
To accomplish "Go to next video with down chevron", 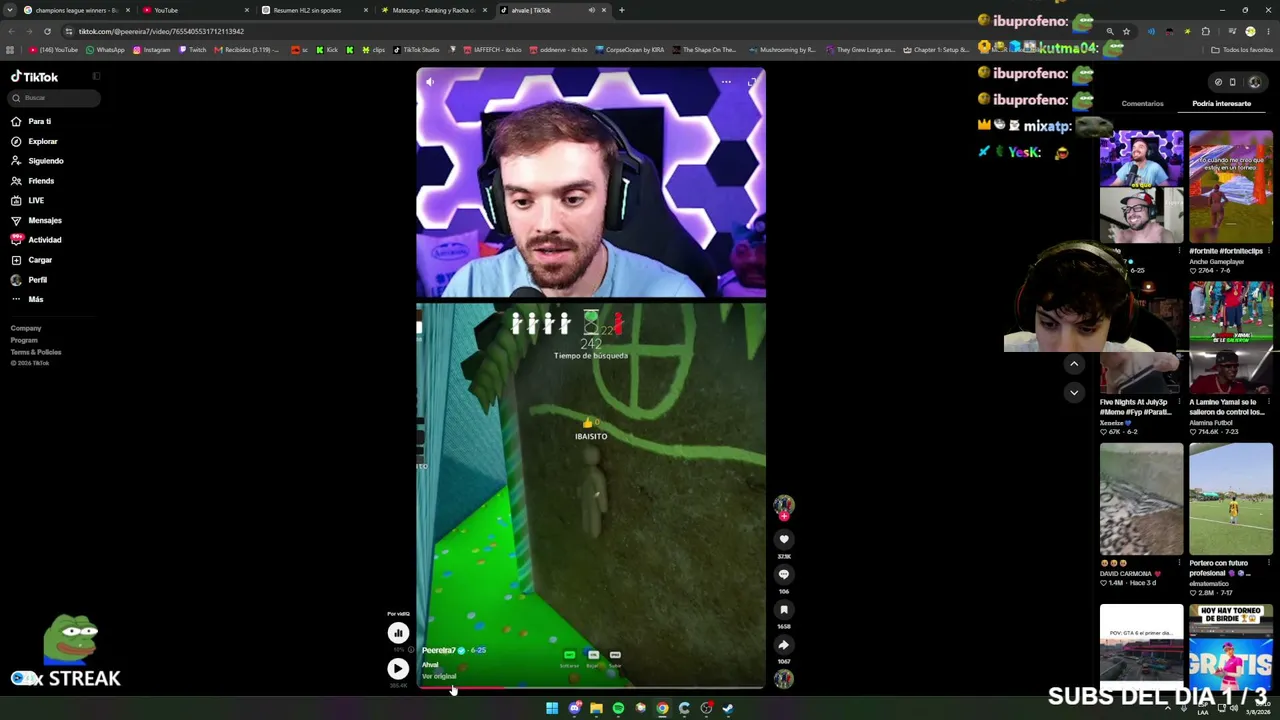I will click(1074, 392).
